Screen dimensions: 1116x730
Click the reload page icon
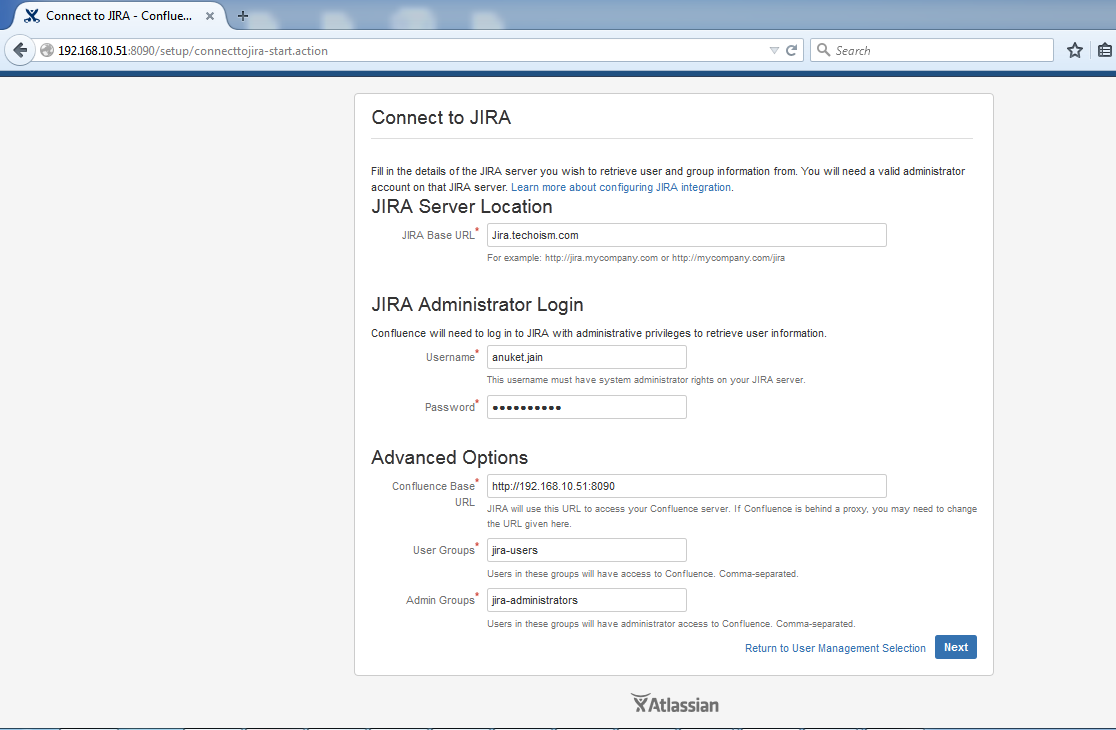(791, 51)
